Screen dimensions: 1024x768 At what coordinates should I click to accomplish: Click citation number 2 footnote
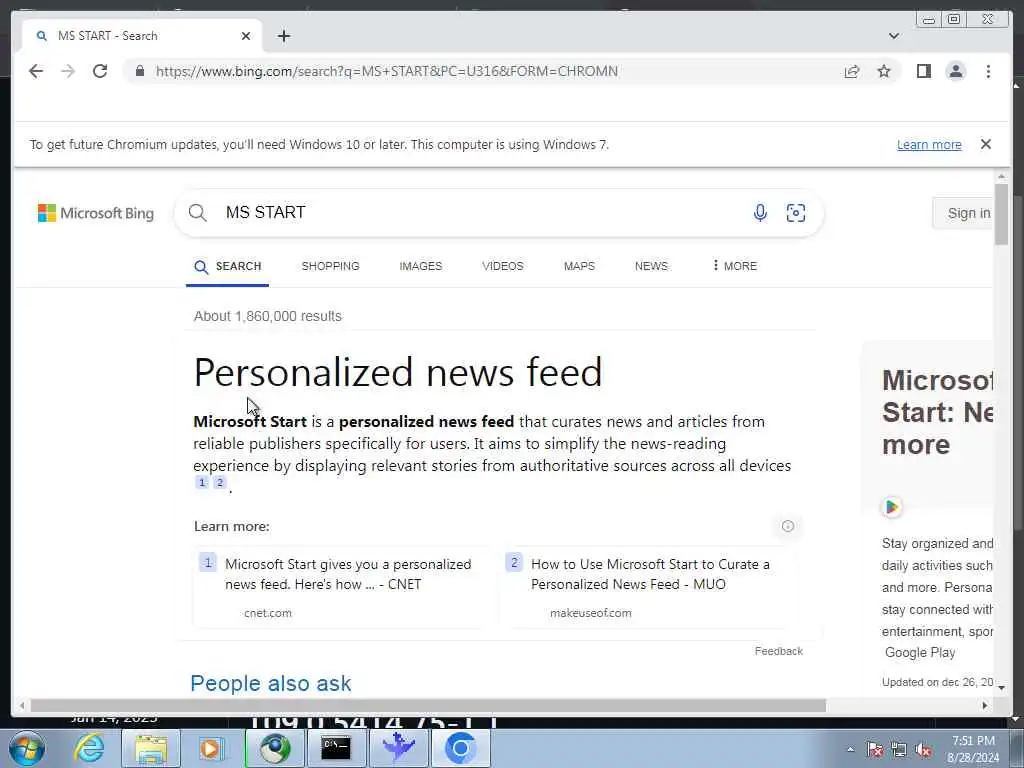click(220, 483)
